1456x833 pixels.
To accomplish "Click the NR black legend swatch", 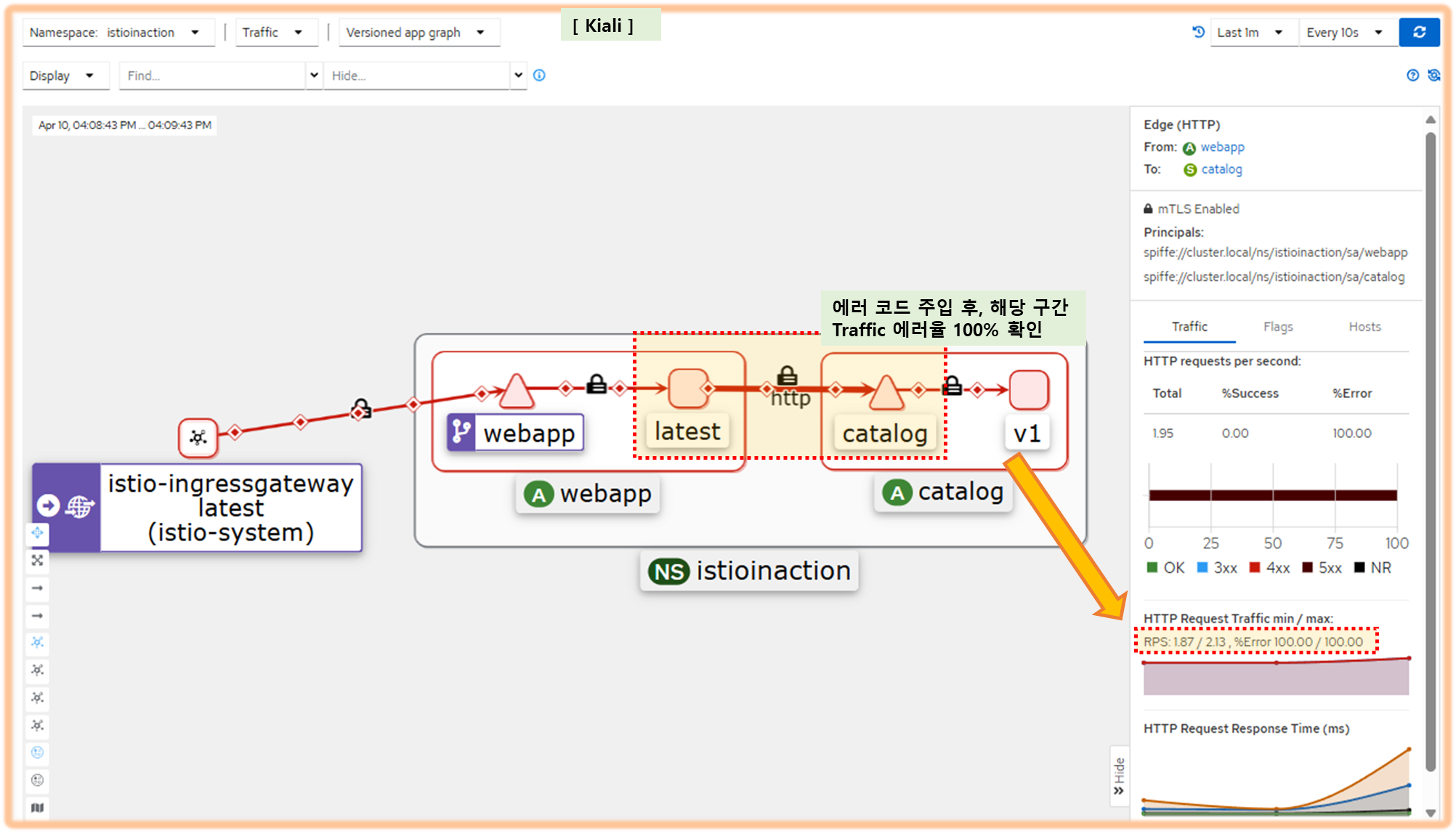I will [1359, 567].
